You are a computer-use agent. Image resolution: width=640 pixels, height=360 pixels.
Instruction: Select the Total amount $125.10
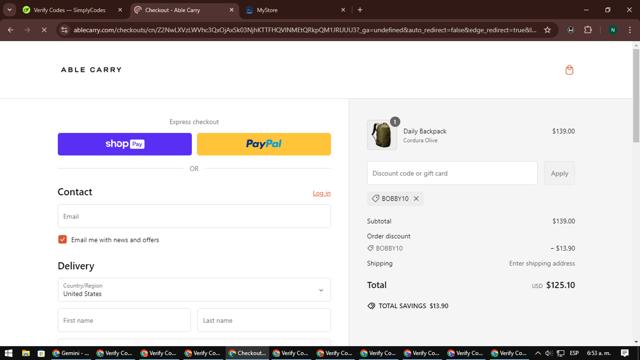point(560,285)
